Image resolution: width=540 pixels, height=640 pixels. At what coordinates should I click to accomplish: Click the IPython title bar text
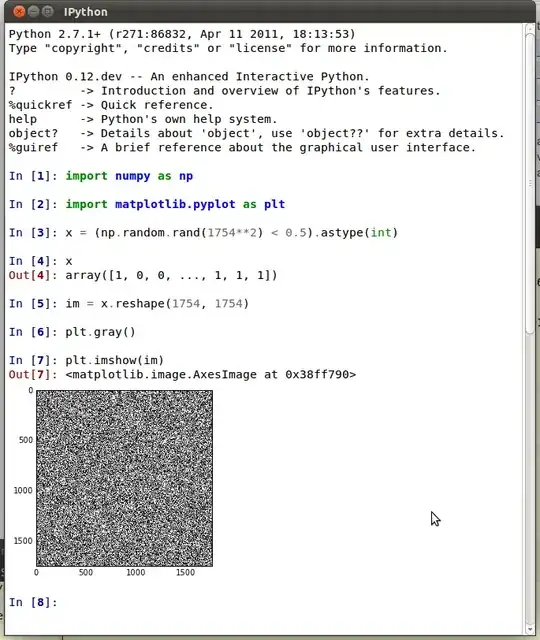[x=86, y=12]
